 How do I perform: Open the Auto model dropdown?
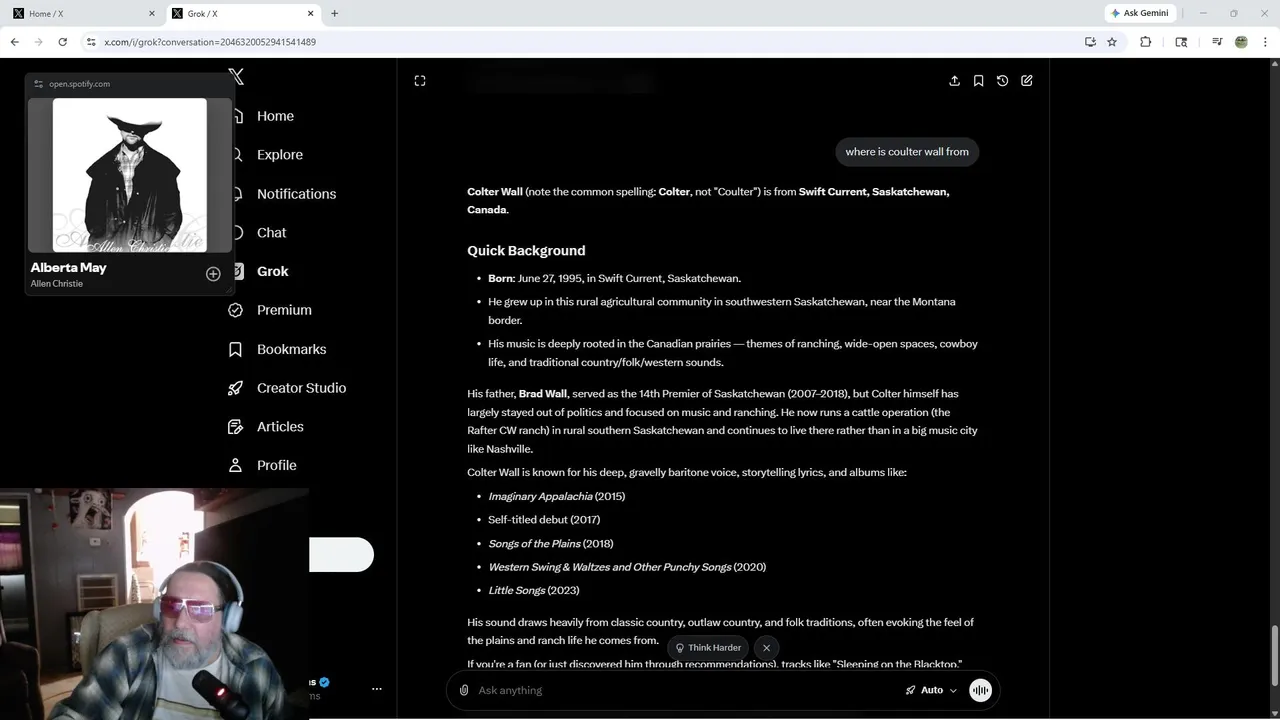[x=931, y=690]
